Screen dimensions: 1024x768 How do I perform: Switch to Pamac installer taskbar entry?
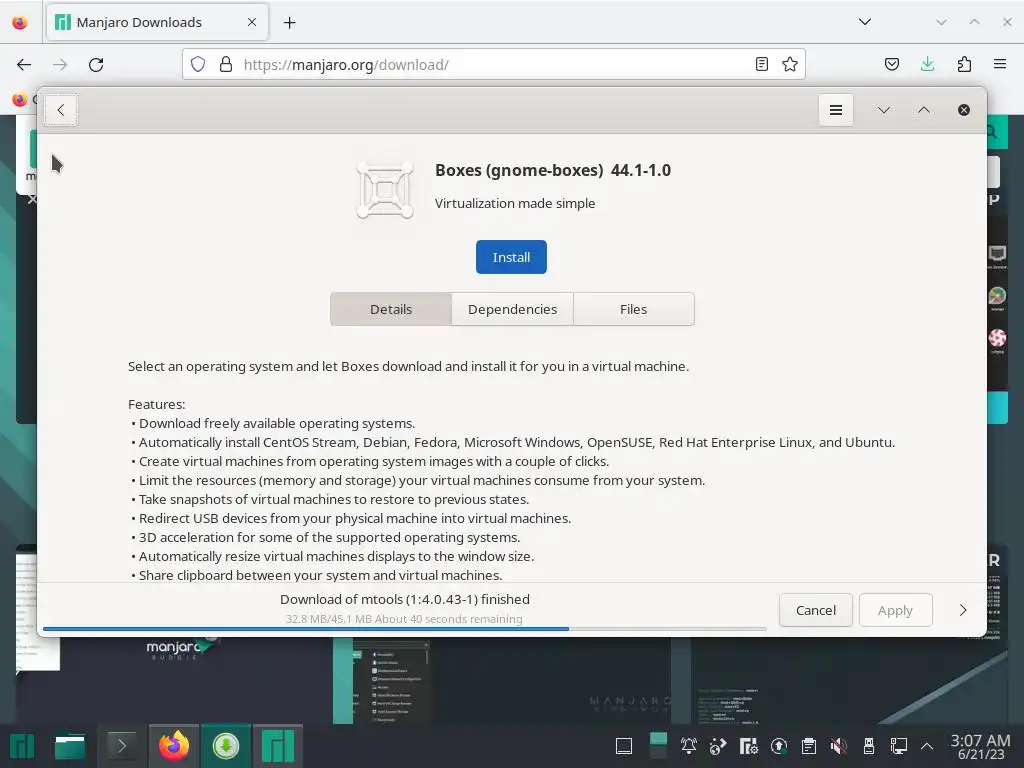coord(225,746)
